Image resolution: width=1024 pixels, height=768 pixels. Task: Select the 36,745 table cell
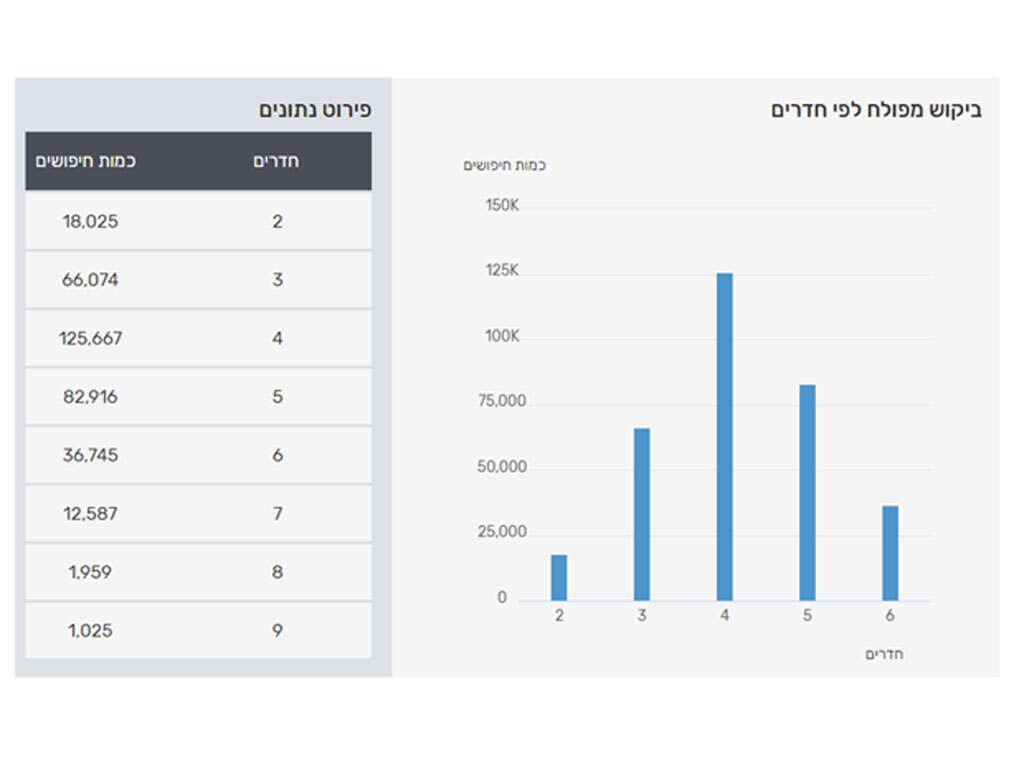pyautogui.click(x=90, y=455)
